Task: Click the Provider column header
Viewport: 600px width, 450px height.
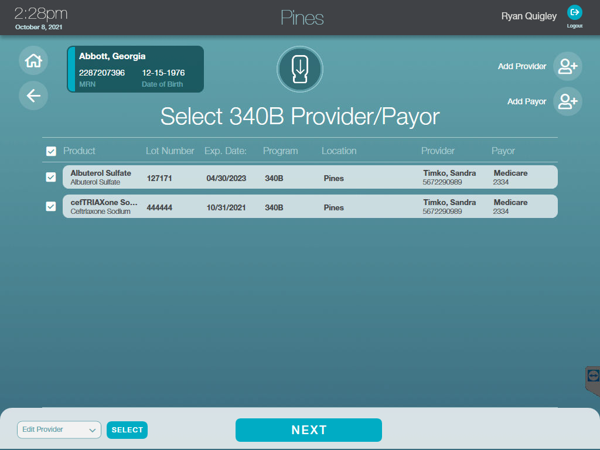Action: tap(438, 151)
